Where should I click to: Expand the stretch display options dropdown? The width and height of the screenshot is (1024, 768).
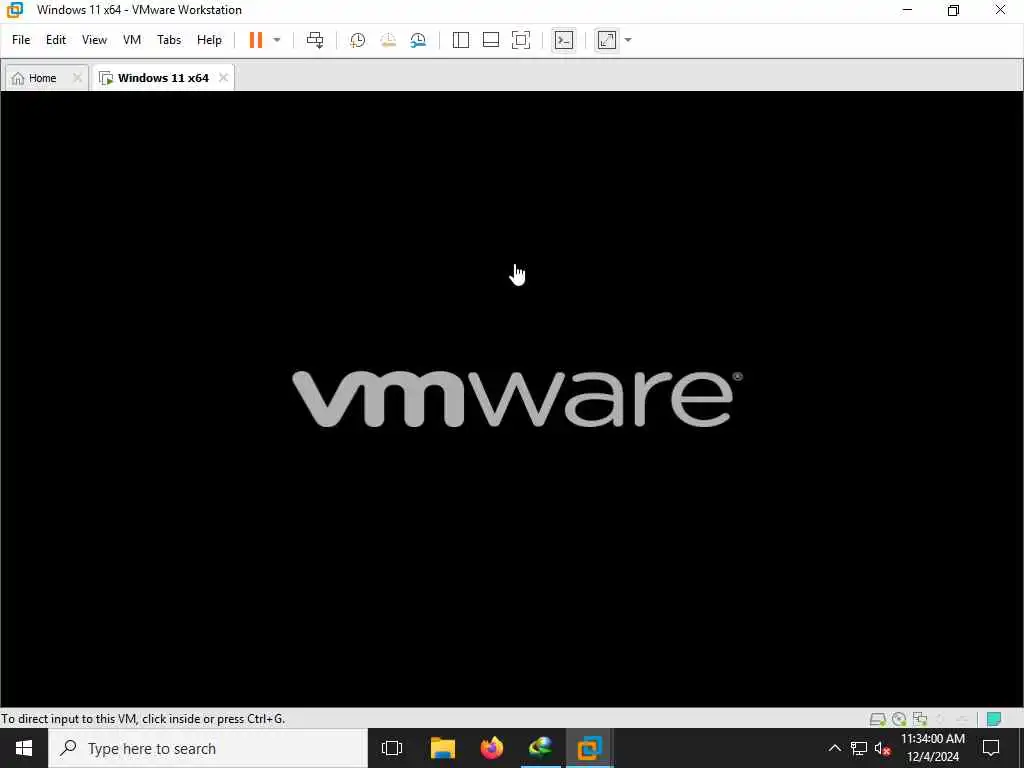click(628, 40)
